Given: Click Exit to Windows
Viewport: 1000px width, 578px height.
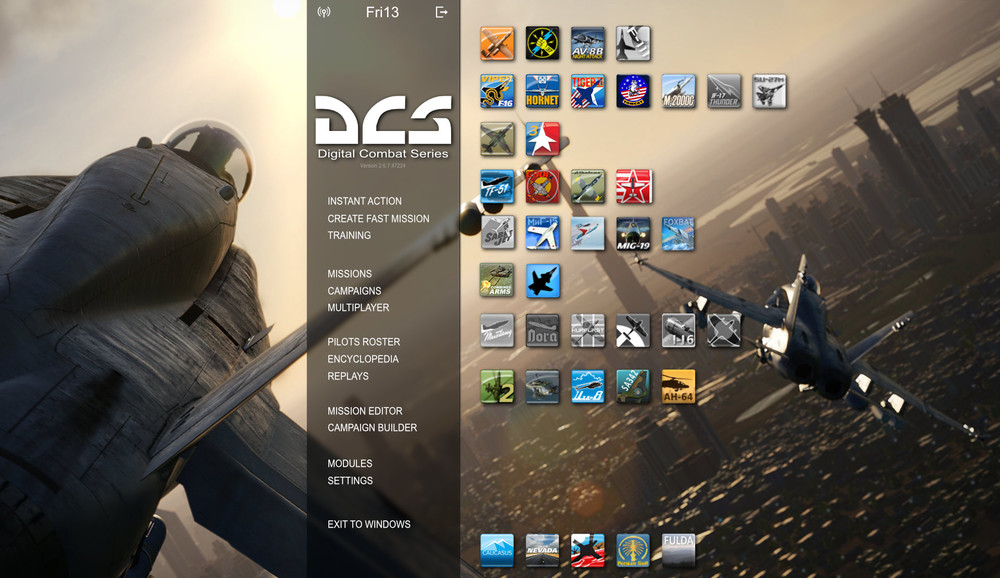Looking at the screenshot, I should (368, 524).
